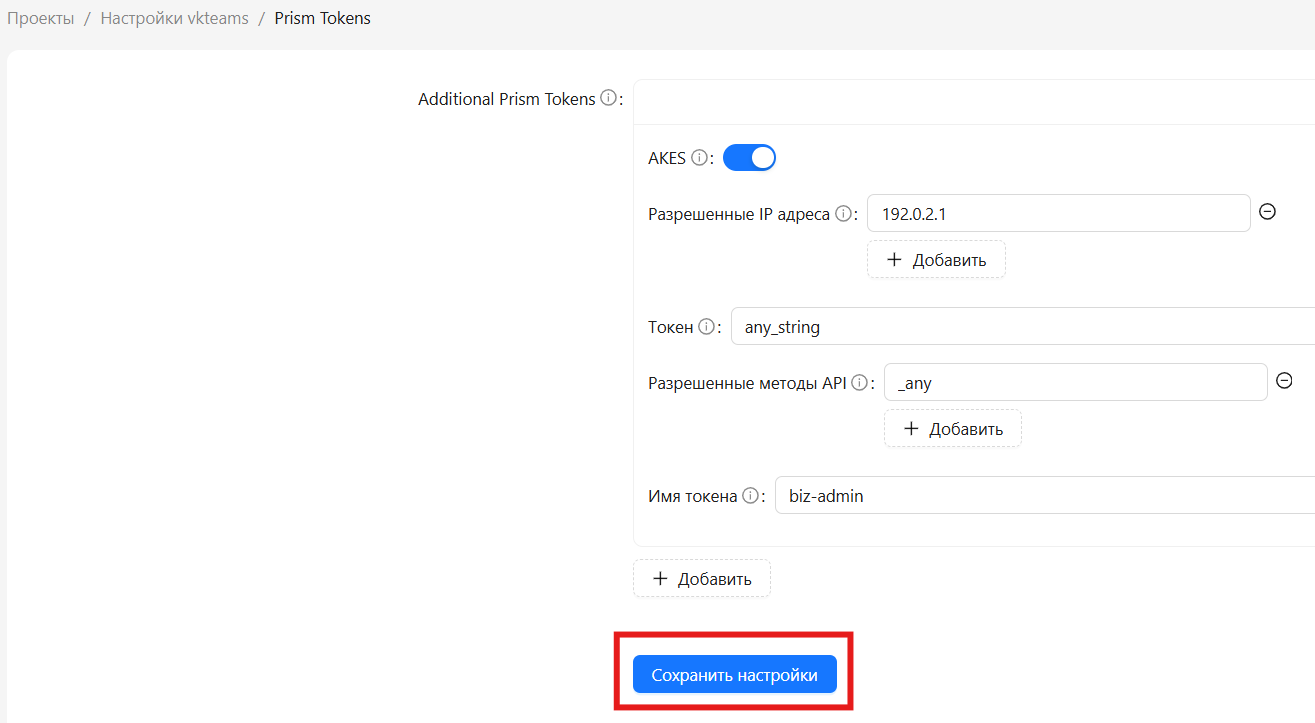Add a new Prism token block
Screen dimensions: 1315x723
pyautogui.click(x=702, y=579)
